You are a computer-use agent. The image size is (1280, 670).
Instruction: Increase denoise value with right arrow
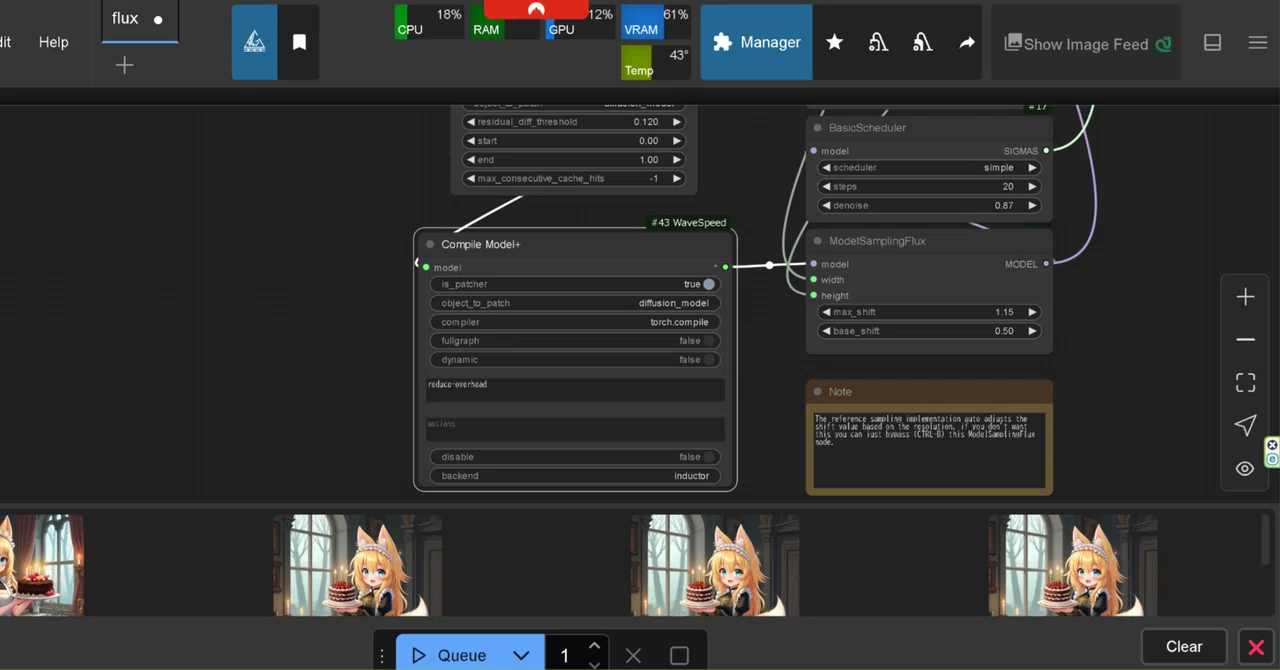1032,206
